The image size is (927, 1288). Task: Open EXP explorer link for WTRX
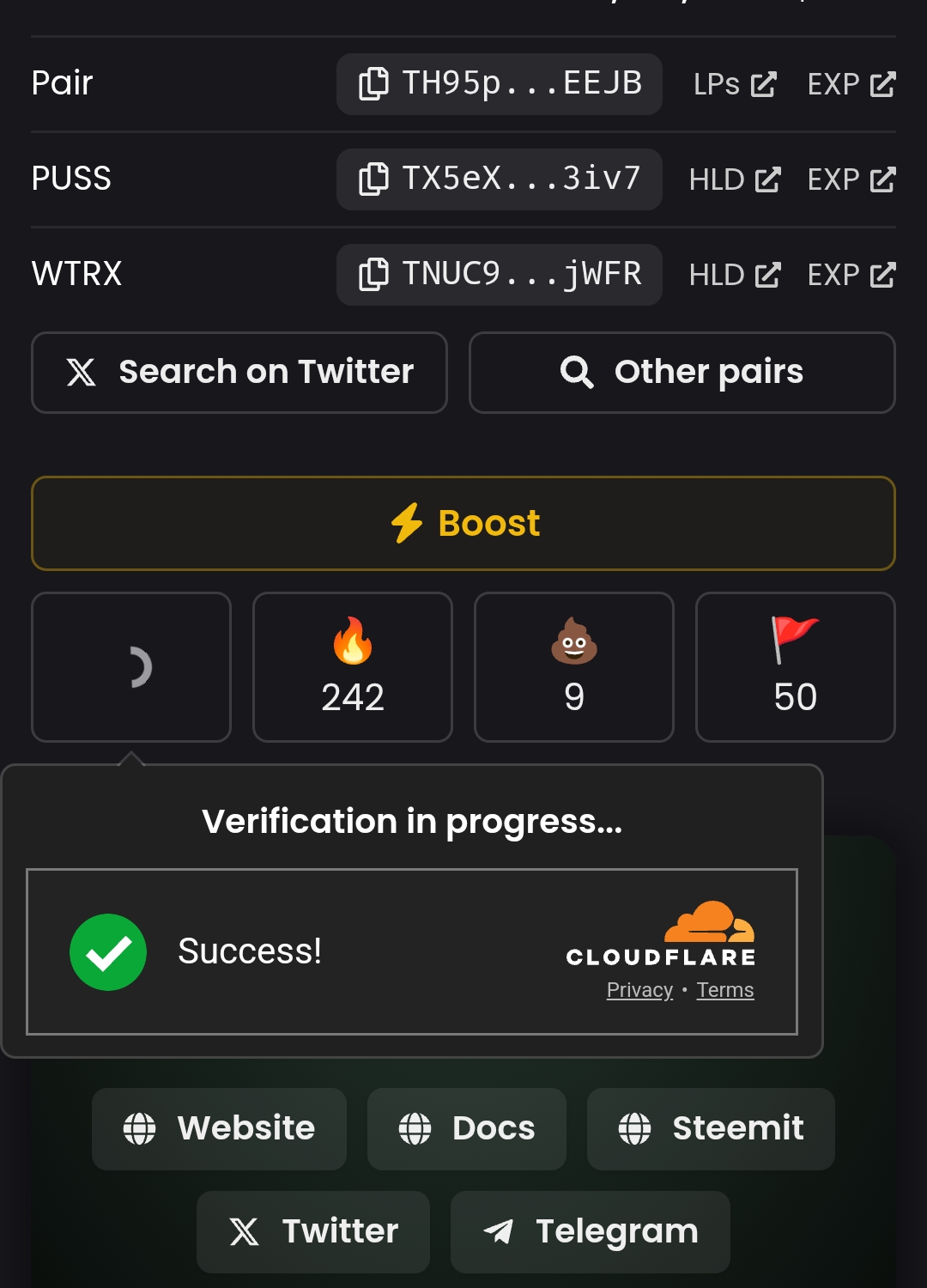click(x=851, y=275)
